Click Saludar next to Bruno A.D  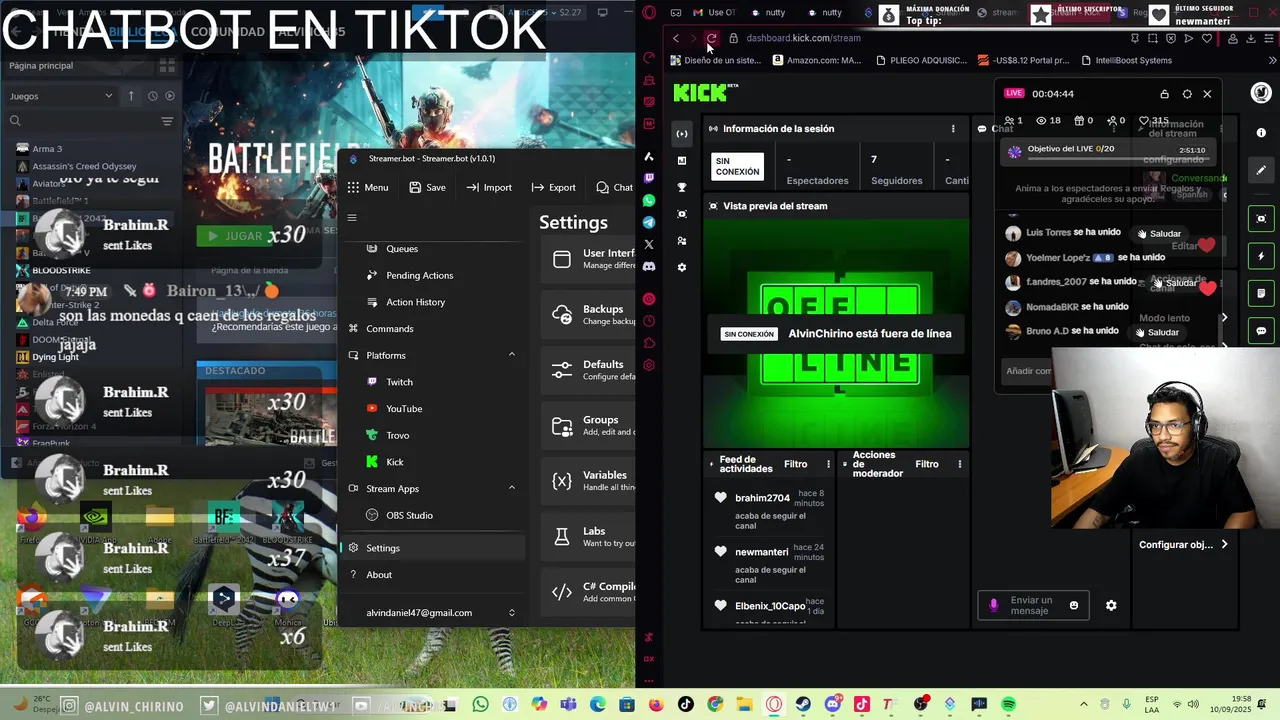pyautogui.click(x=1157, y=332)
